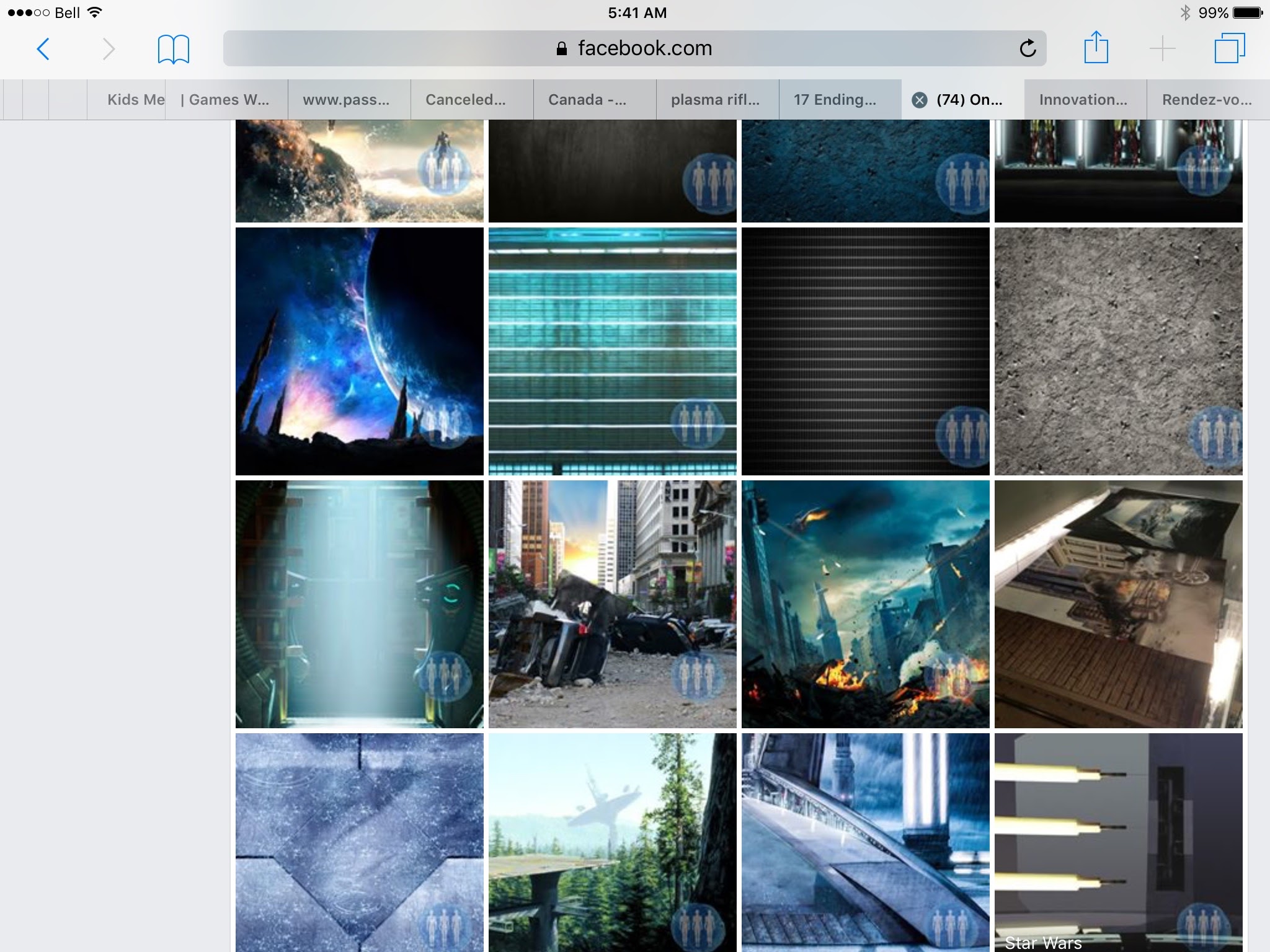Open the rocky explosion top-row photo

point(360,171)
